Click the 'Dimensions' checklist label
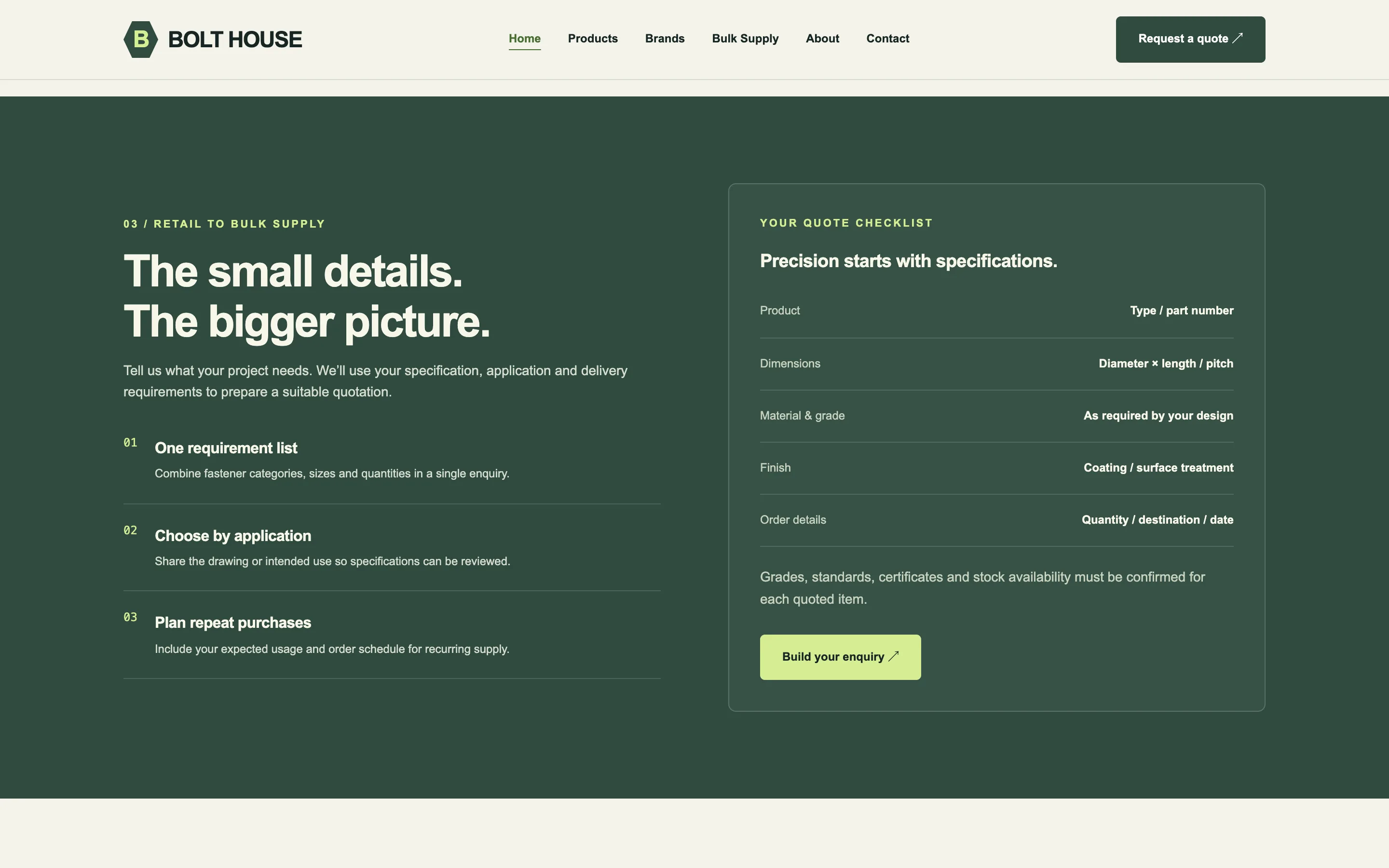1389x868 pixels. [790, 364]
